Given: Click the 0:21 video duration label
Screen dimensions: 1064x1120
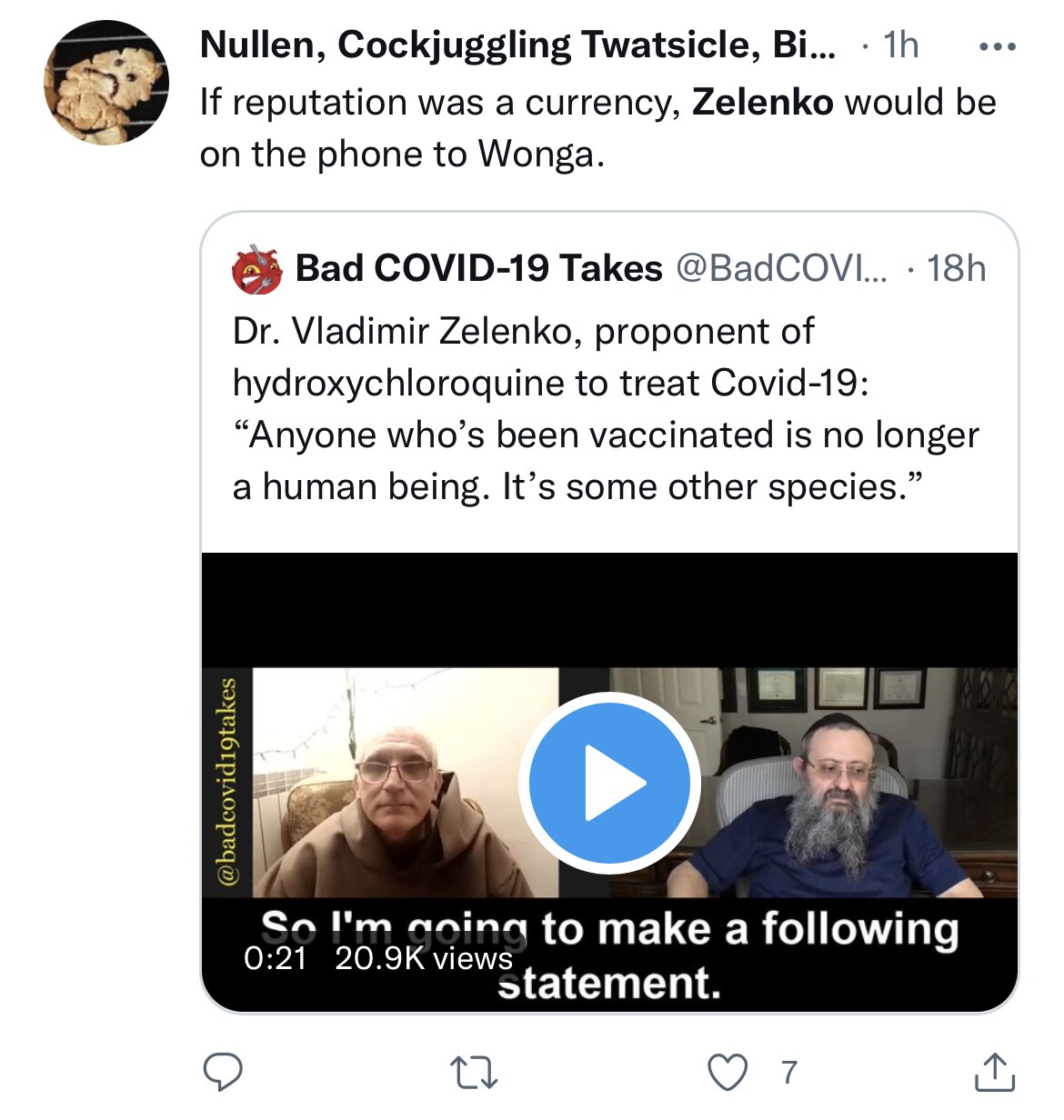Looking at the screenshot, I should [x=276, y=958].
